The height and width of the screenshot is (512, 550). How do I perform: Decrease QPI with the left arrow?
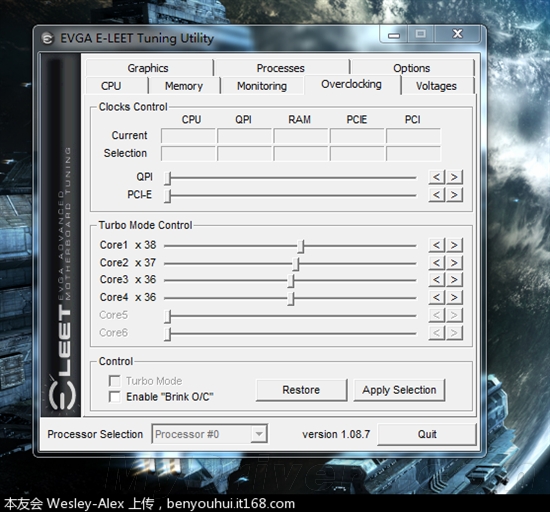coord(437,177)
